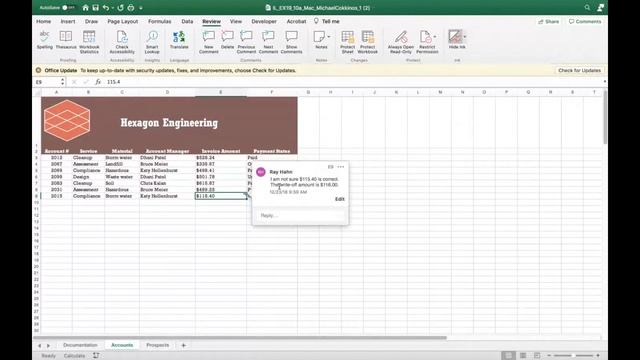This screenshot has width=640, height=360.
Task: Switch to Page Break Preview in status bar
Action: 537,356
